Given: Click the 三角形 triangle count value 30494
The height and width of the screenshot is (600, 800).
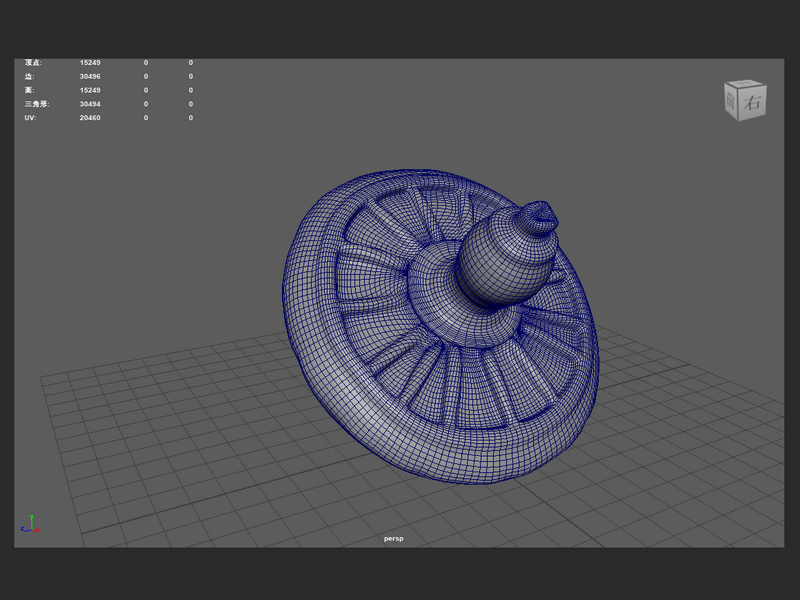Looking at the screenshot, I should point(90,104).
